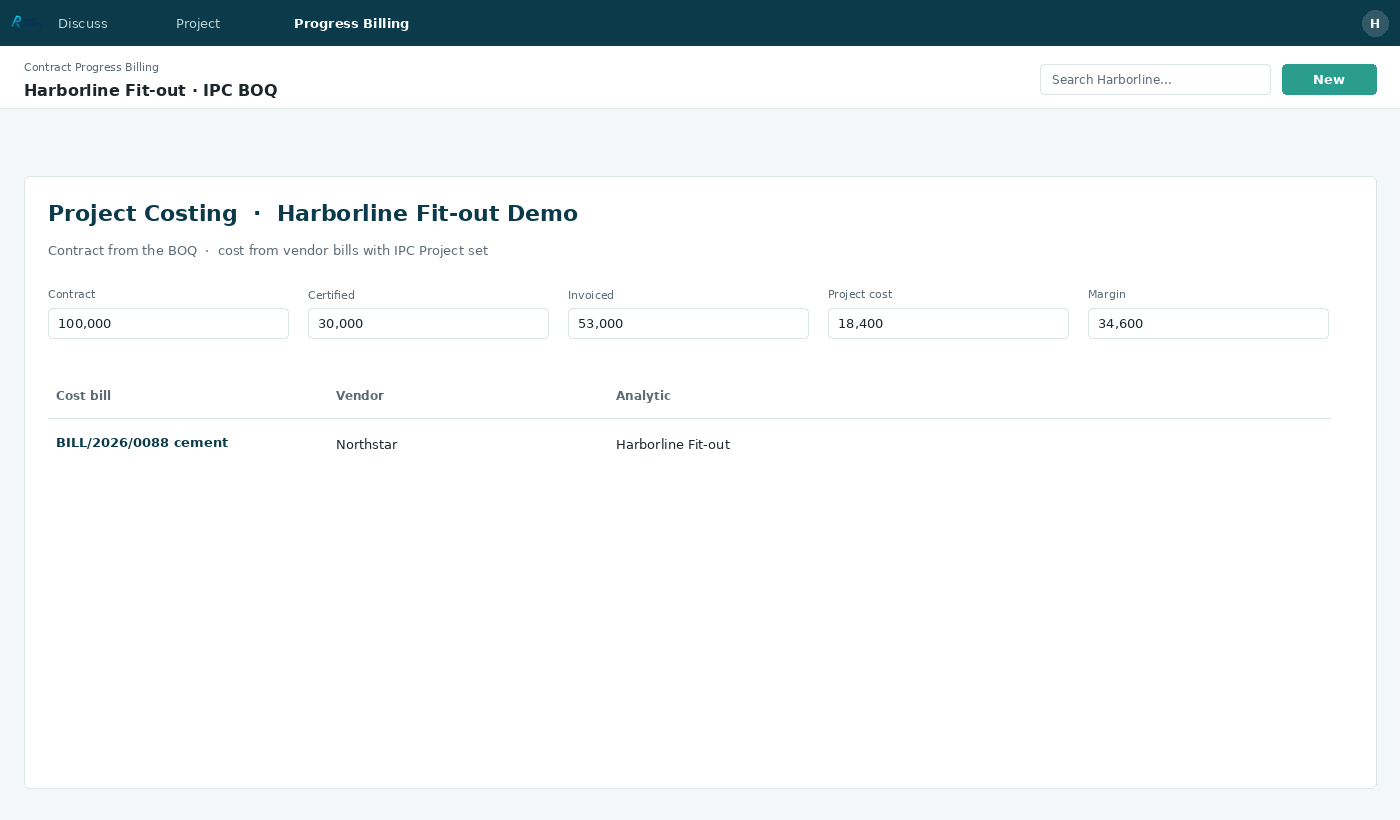
Task: Focus the Search Harborline field
Action: (1155, 80)
